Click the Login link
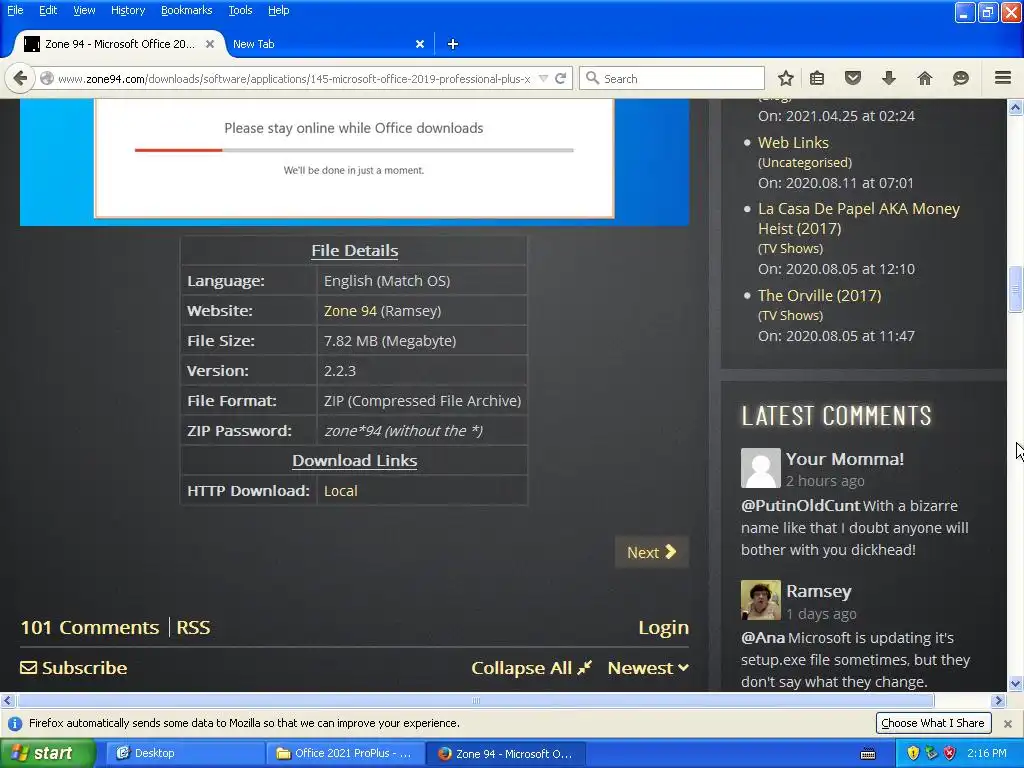This screenshot has height=768, width=1024. (x=664, y=628)
